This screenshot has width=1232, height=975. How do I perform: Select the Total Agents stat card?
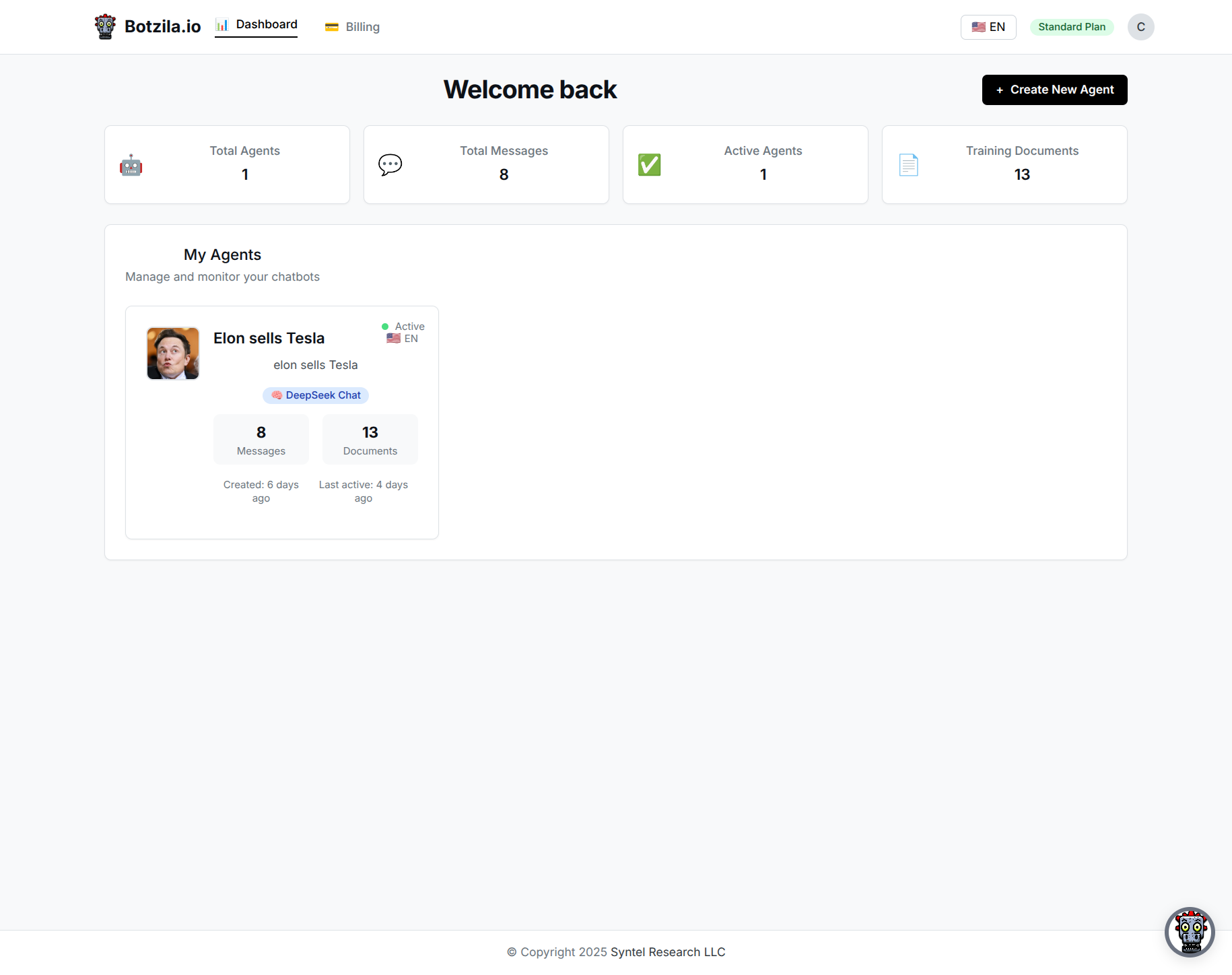227,164
